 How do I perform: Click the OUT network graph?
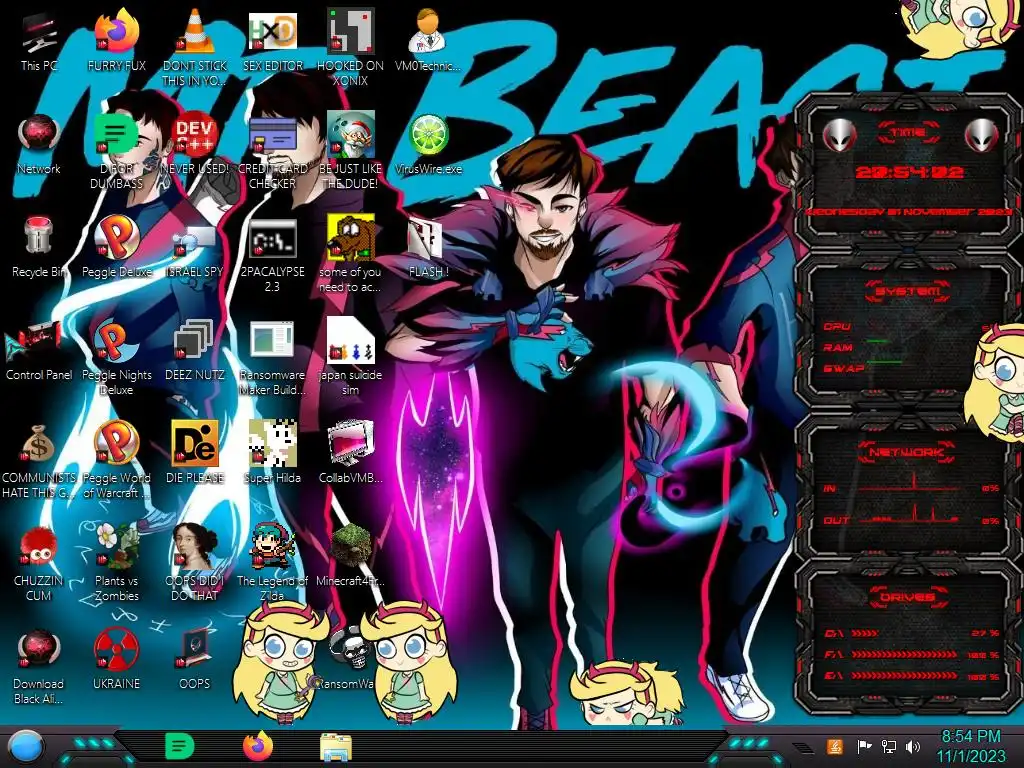coord(910,515)
